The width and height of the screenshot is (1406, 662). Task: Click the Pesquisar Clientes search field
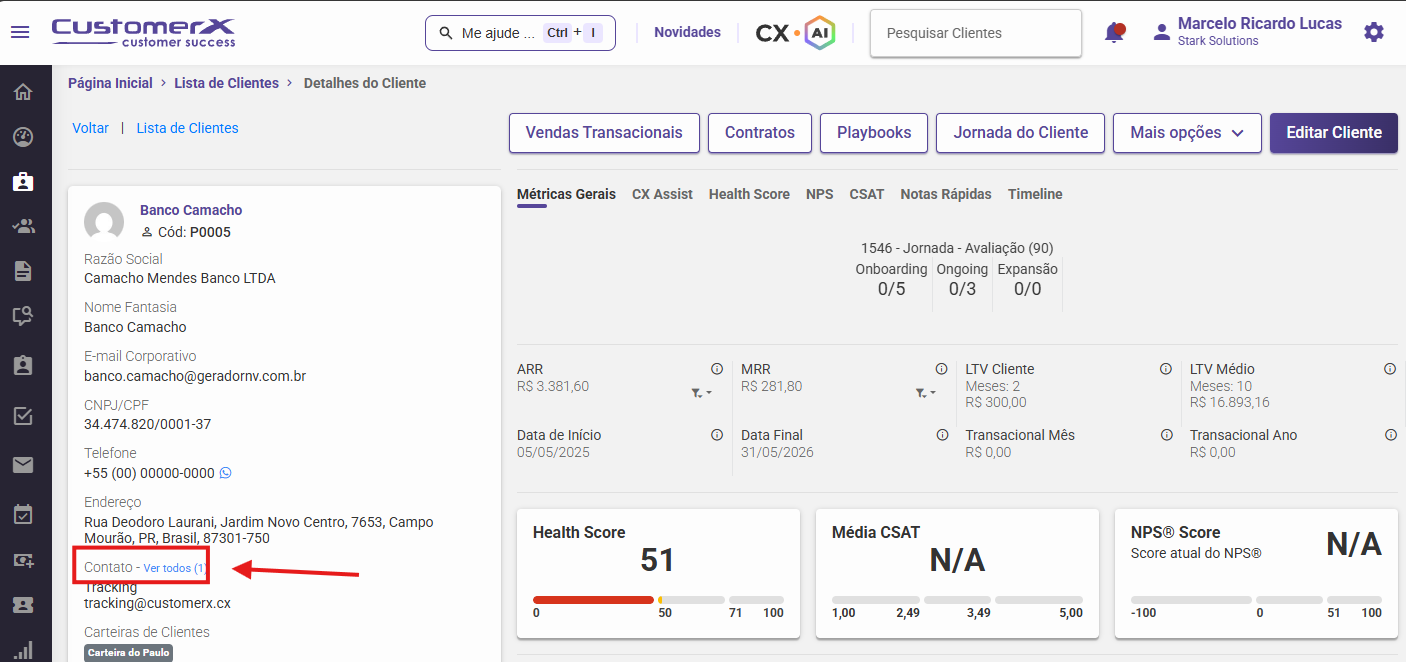click(x=975, y=33)
